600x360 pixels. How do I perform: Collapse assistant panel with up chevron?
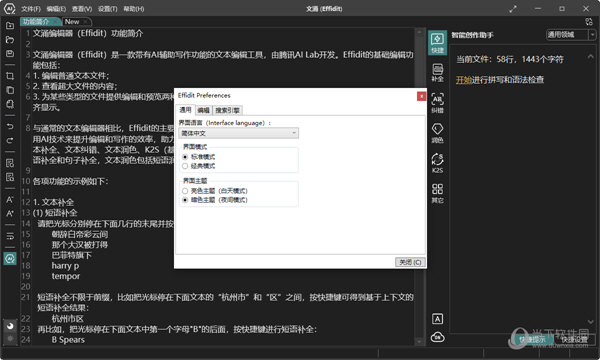coord(590,56)
